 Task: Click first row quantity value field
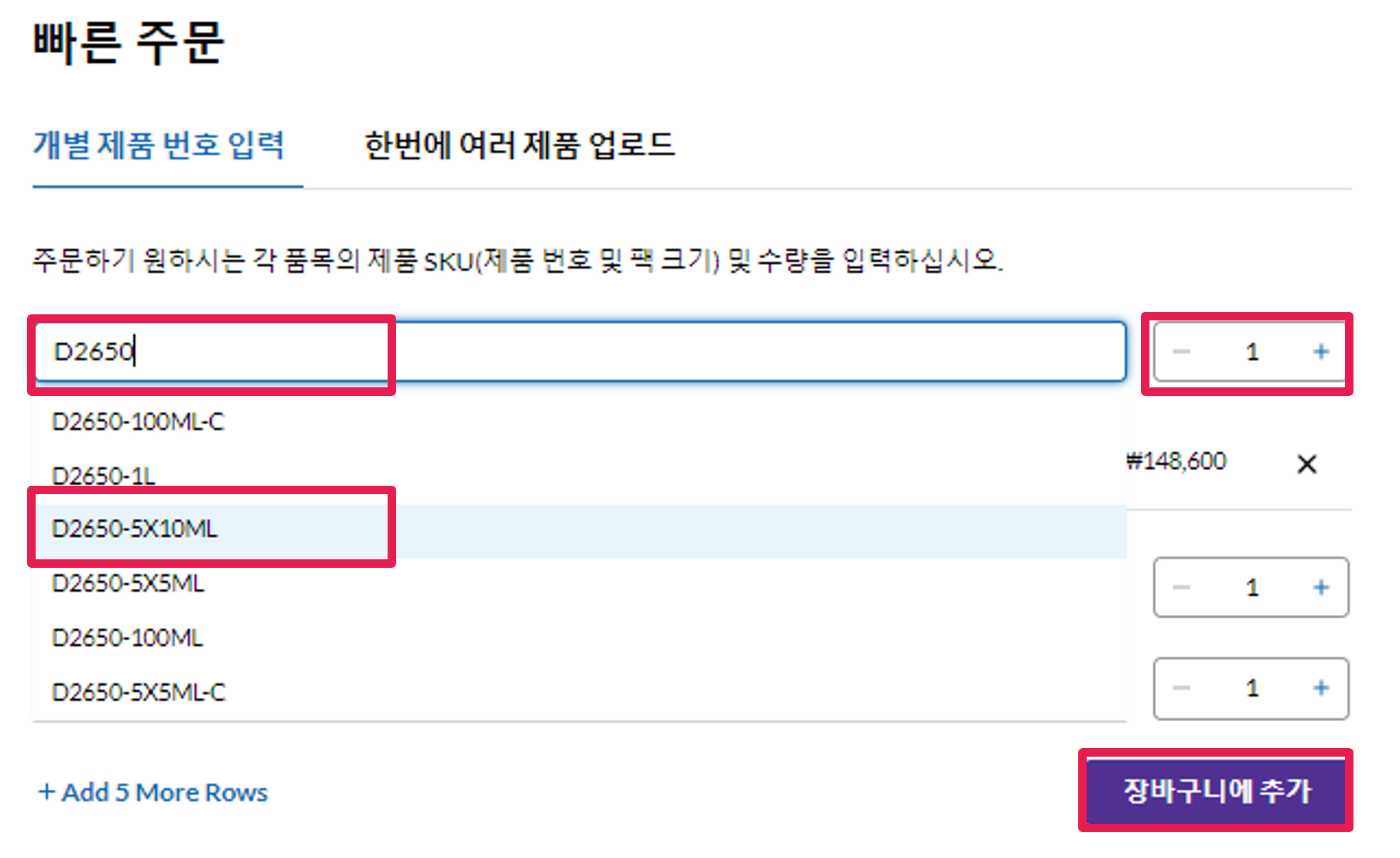[x=1251, y=352]
